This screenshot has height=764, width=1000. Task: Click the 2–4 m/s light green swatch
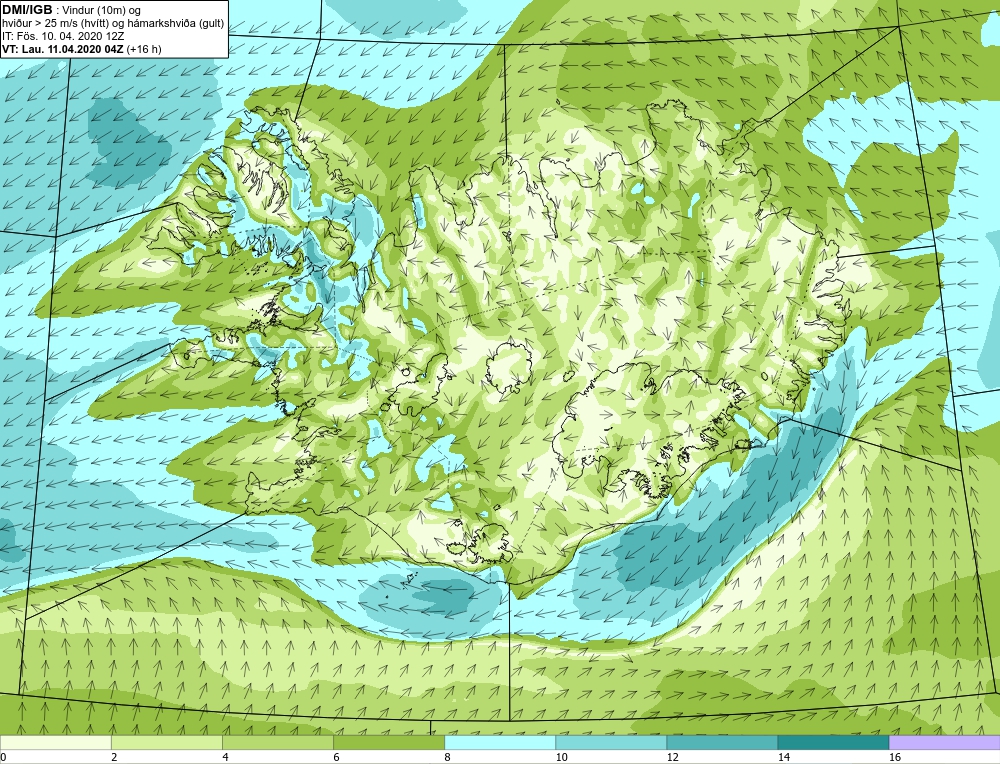(166, 742)
